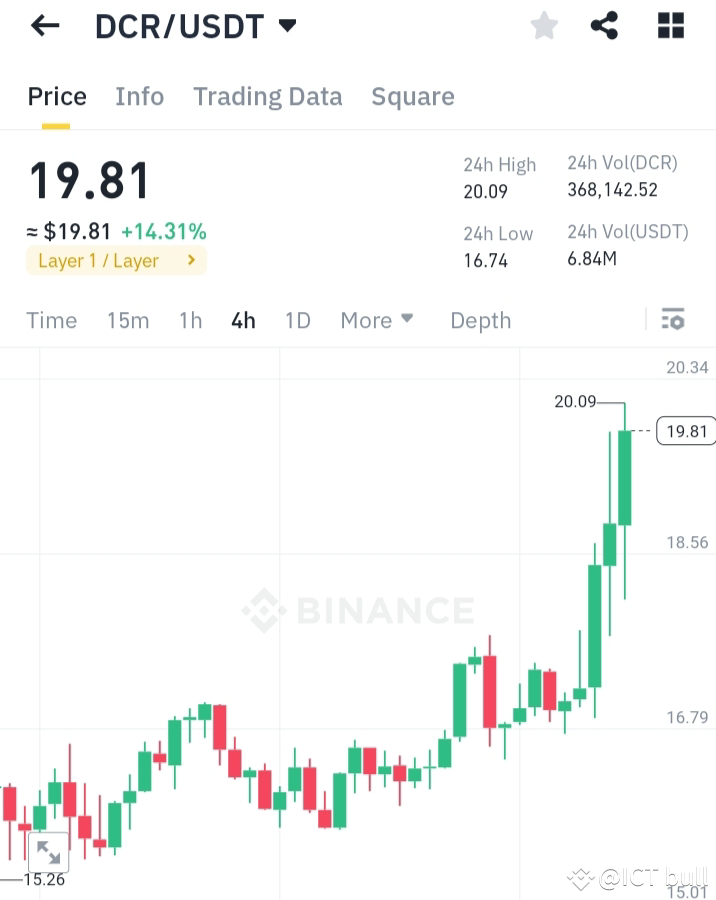Tap the @ICT bull watermark icon
716x900 pixels.
581,878
